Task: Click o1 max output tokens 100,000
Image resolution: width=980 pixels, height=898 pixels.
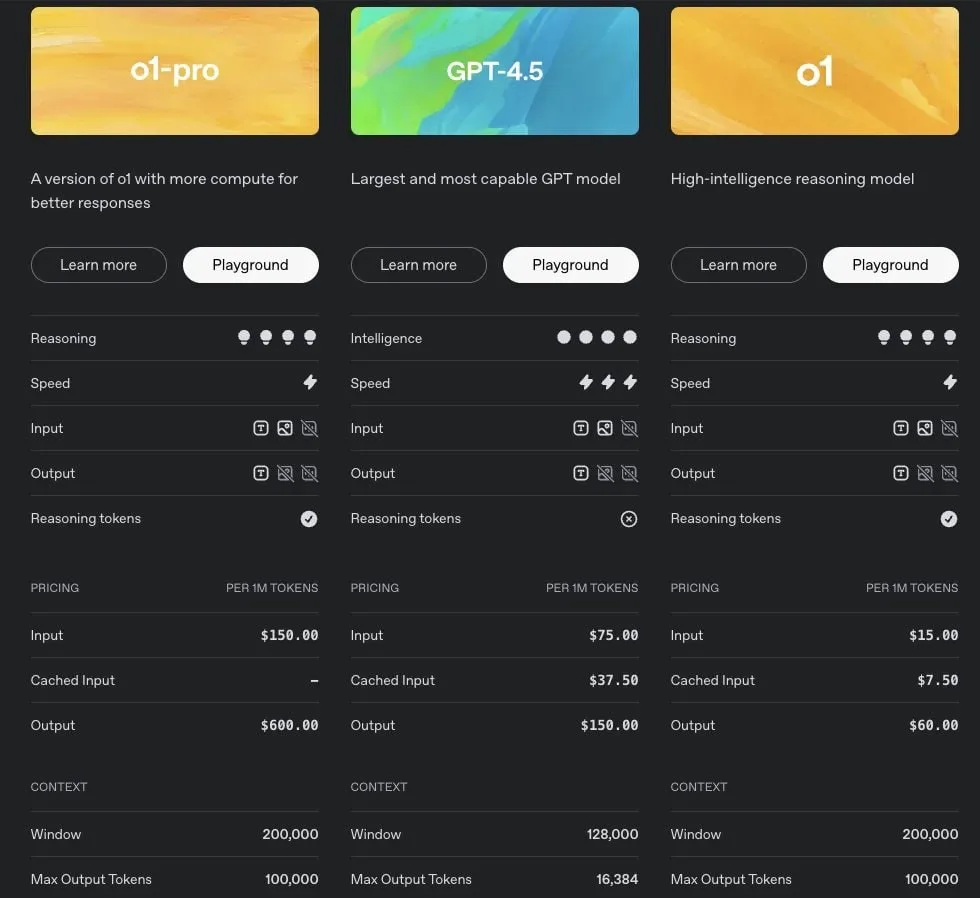Action: [x=932, y=879]
